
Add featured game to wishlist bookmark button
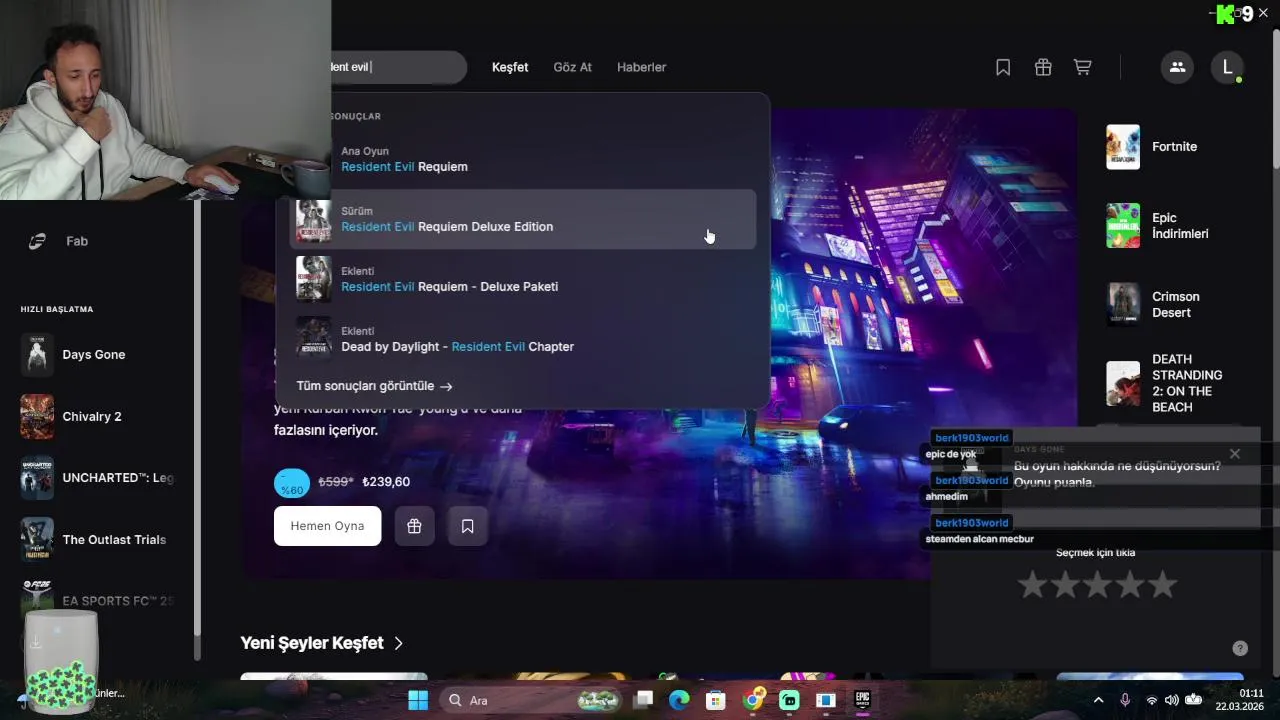pyautogui.click(x=467, y=526)
